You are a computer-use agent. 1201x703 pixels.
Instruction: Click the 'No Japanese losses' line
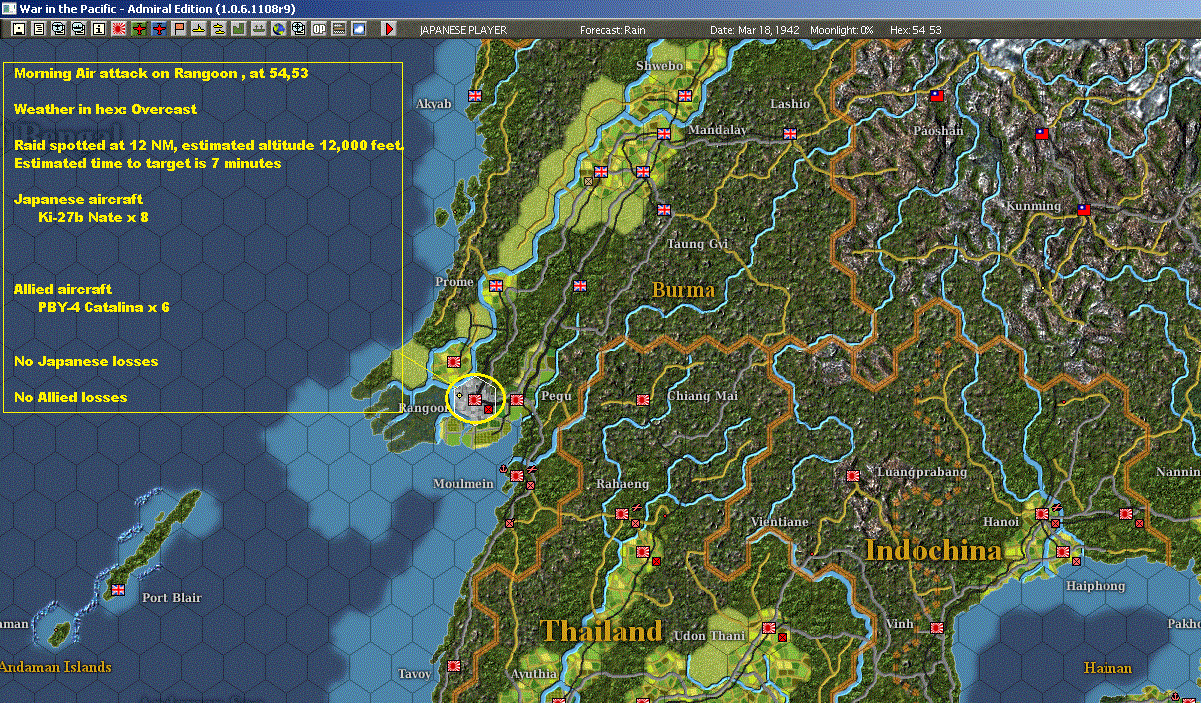(86, 361)
